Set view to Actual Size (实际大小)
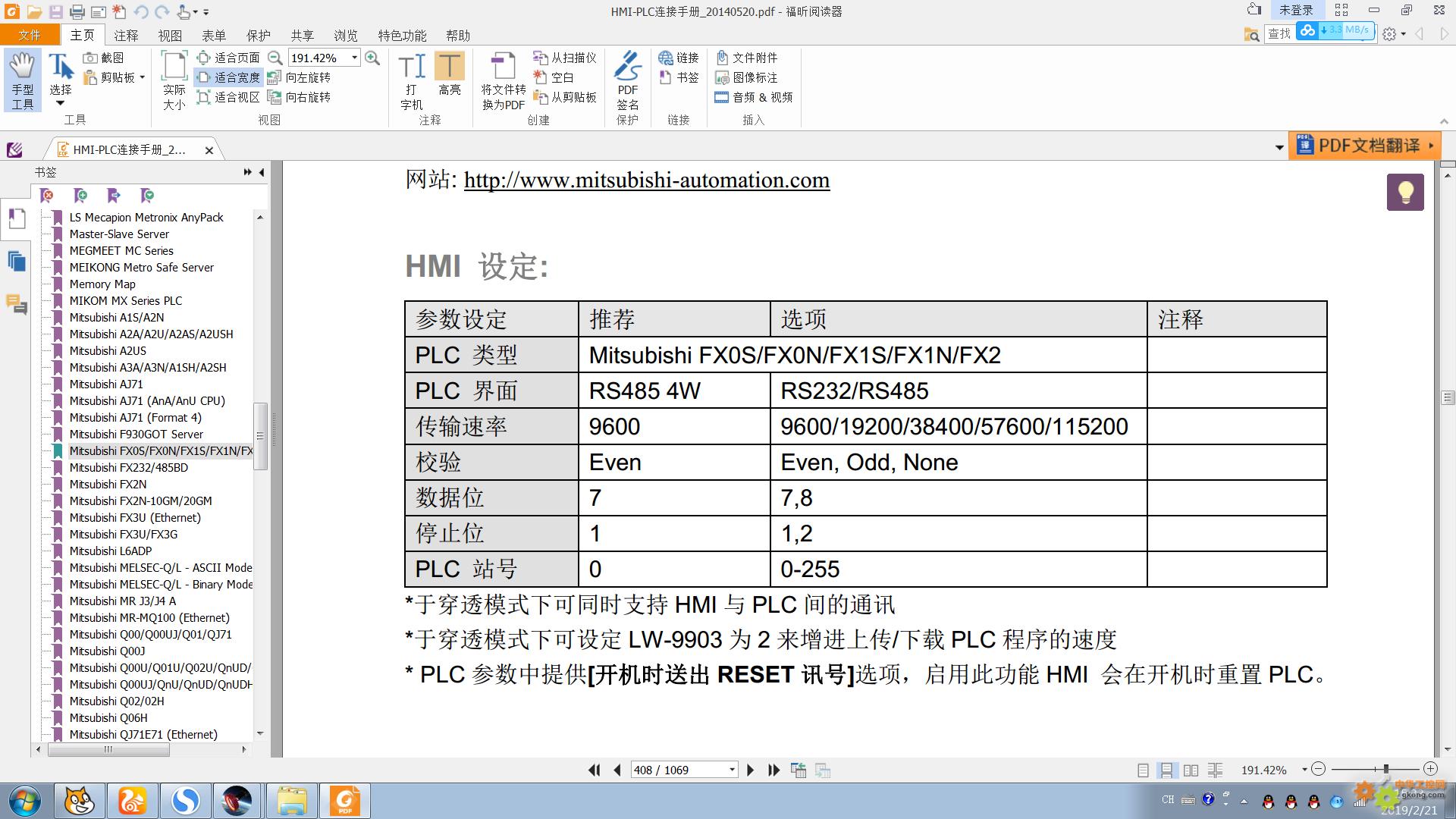This screenshot has width=1456, height=819. tap(174, 80)
